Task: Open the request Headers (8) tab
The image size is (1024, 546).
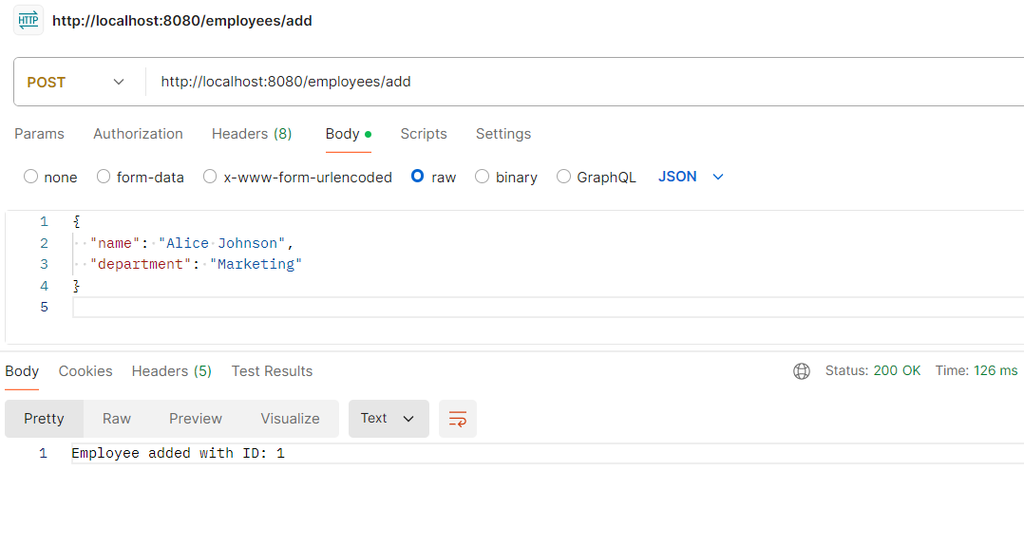Action: click(x=251, y=134)
